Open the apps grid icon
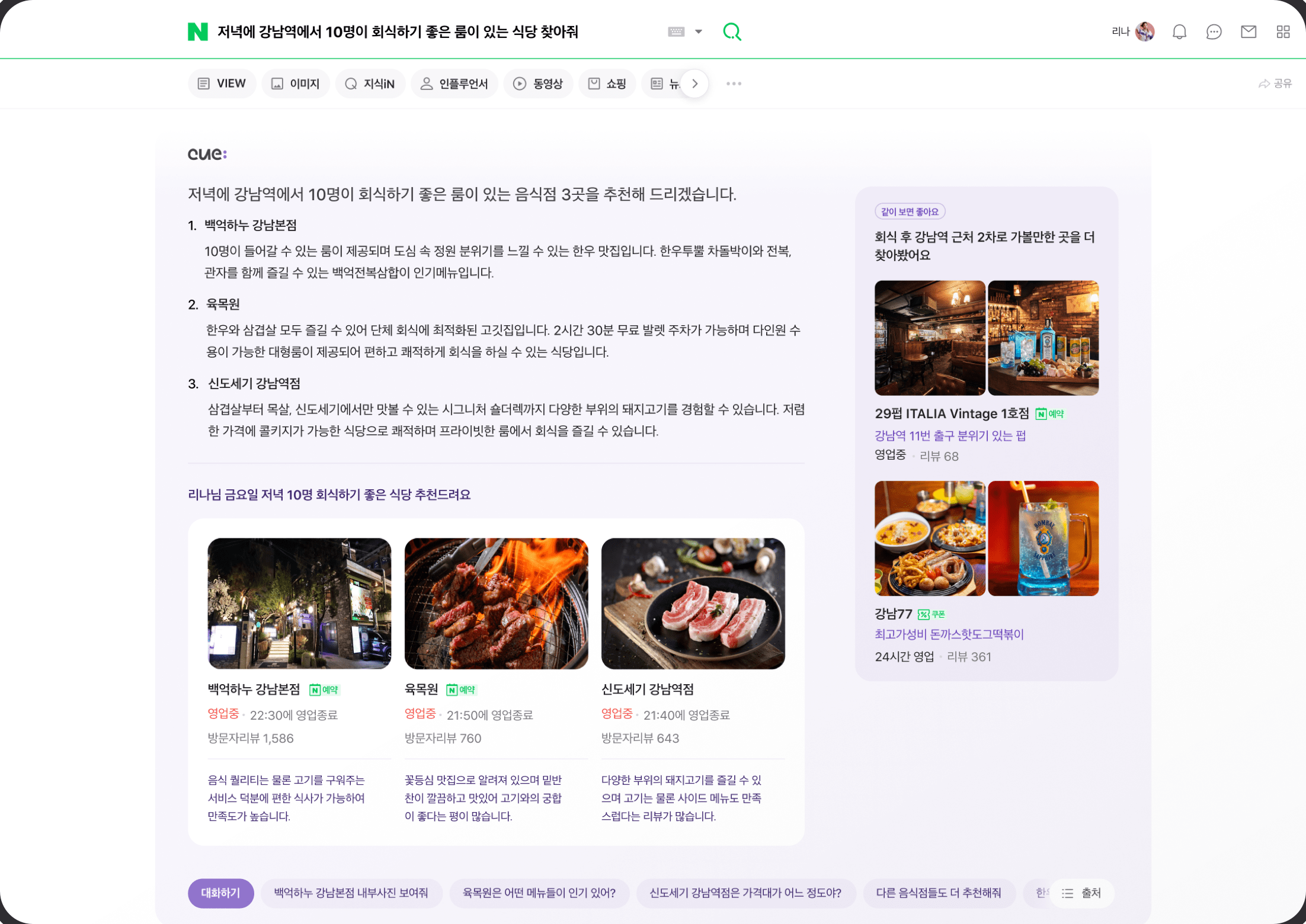The width and height of the screenshot is (1306, 924). coord(1283,32)
